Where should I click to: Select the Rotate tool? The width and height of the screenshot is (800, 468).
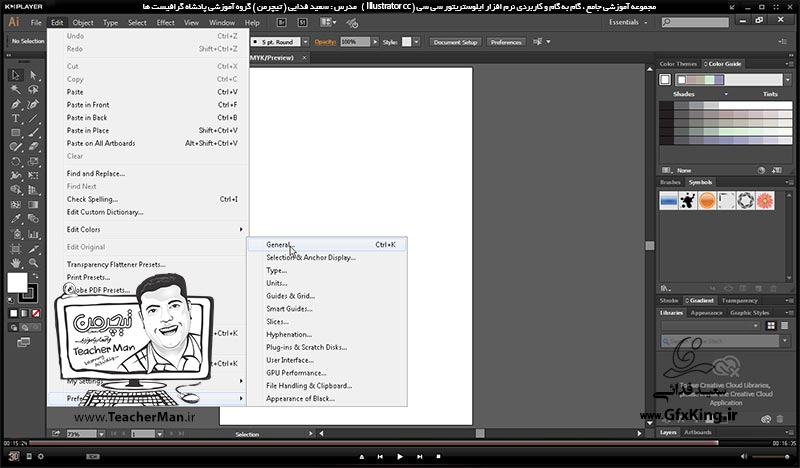click(15, 161)
